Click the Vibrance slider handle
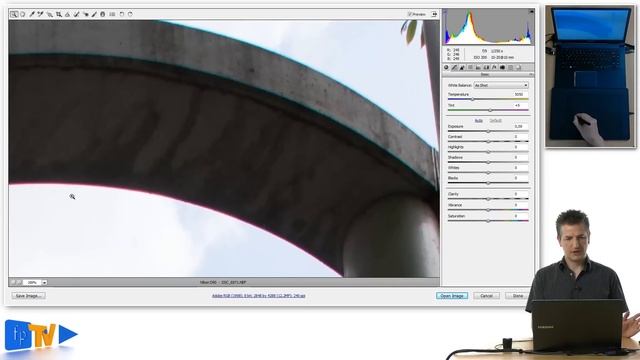The image size is (640, 360). pos(488,210)
